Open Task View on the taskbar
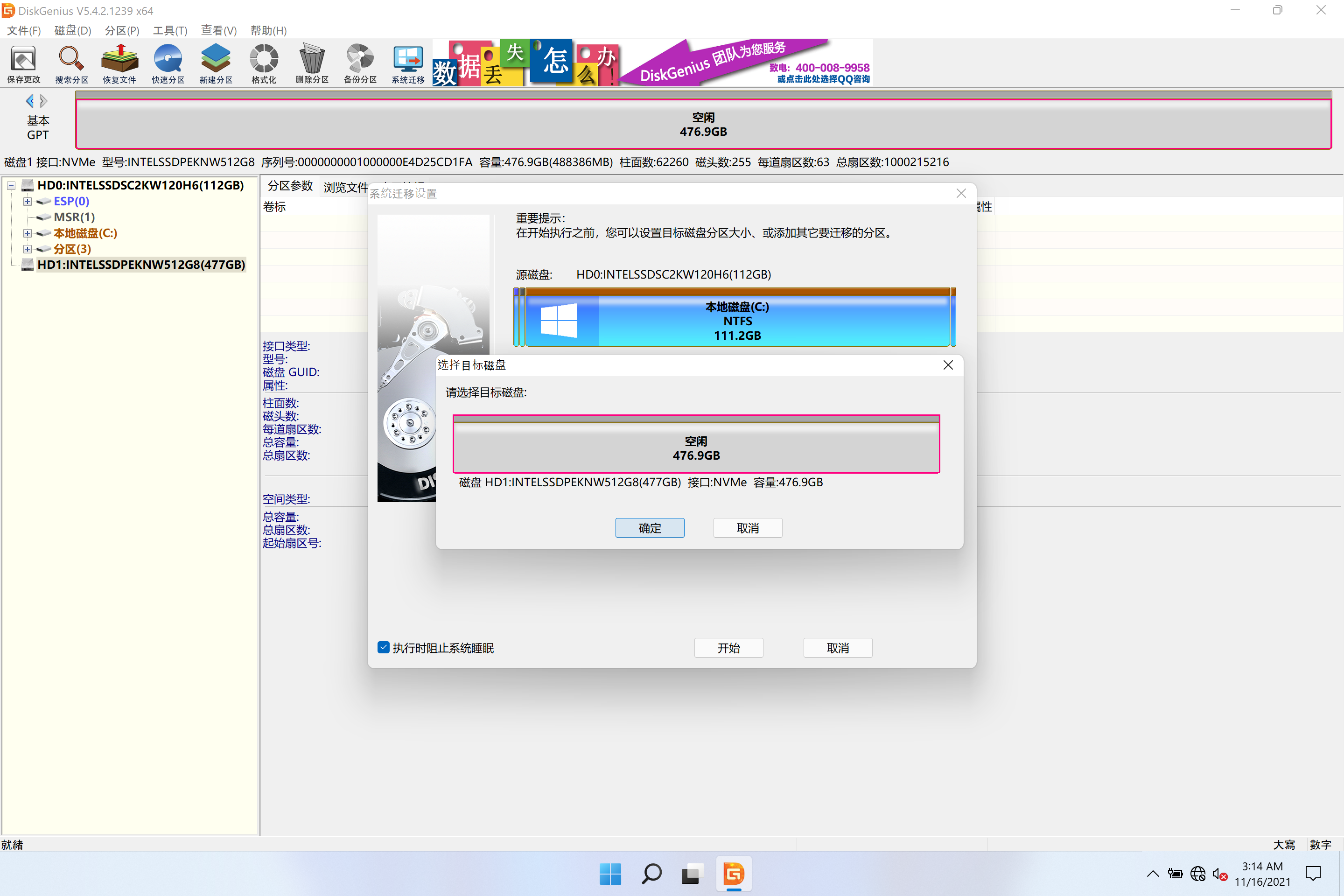Image resolution: width=1344 pixels, height=896 pixels. click(x=692, y=874)
